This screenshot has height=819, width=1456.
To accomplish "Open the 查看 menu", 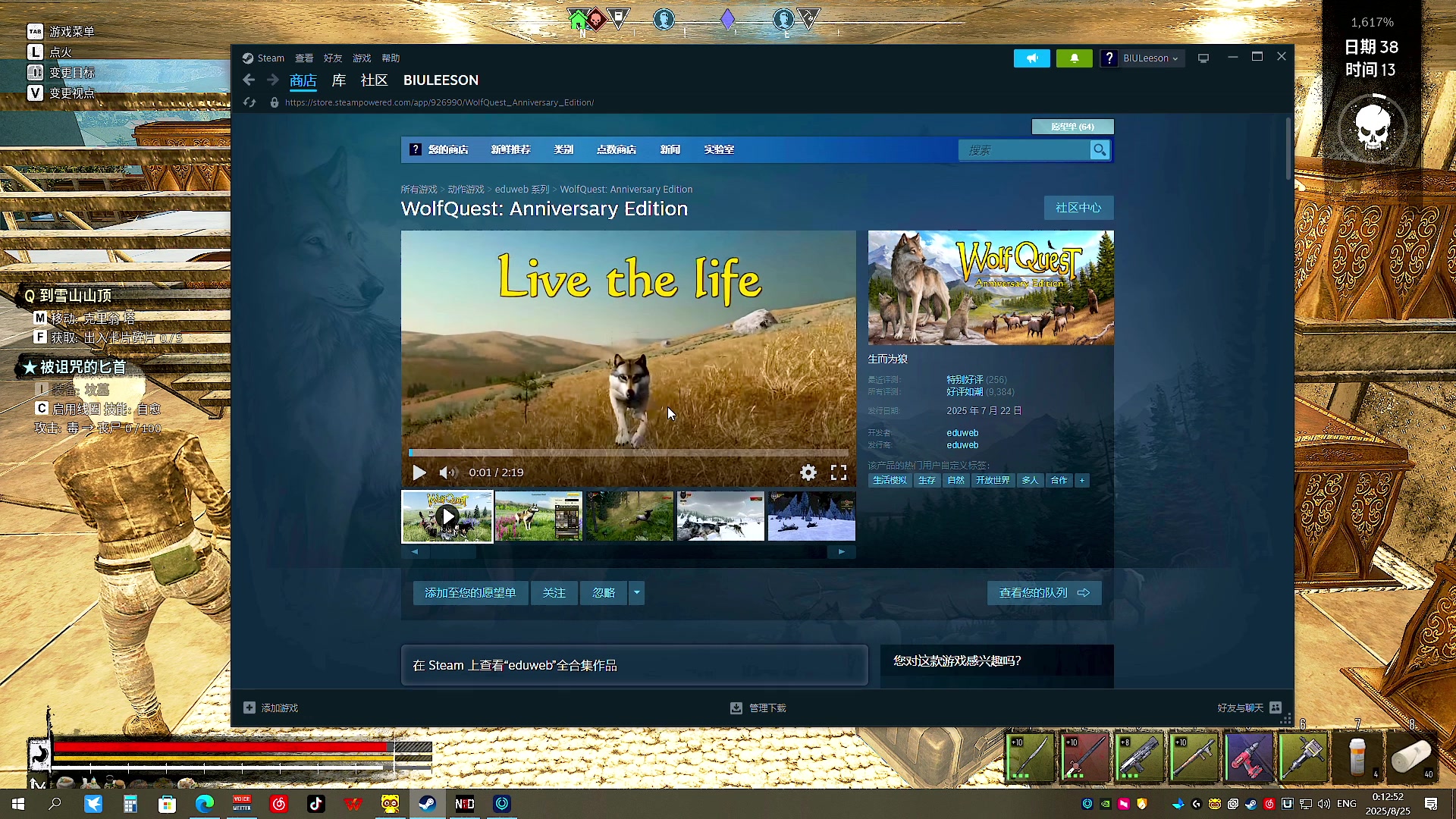I will click(304, 58).
